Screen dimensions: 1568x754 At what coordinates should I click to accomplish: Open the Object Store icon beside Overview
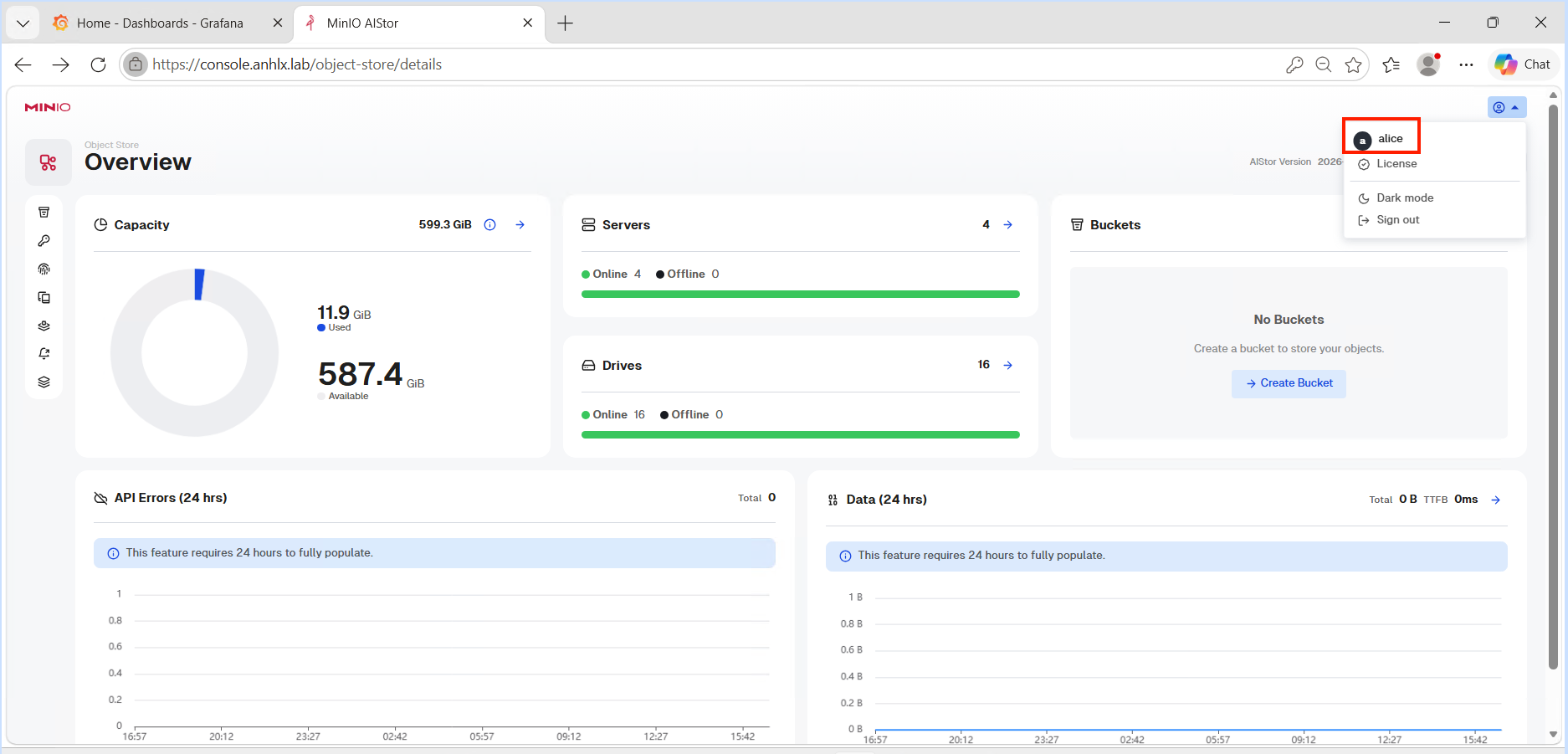(49, 162)
